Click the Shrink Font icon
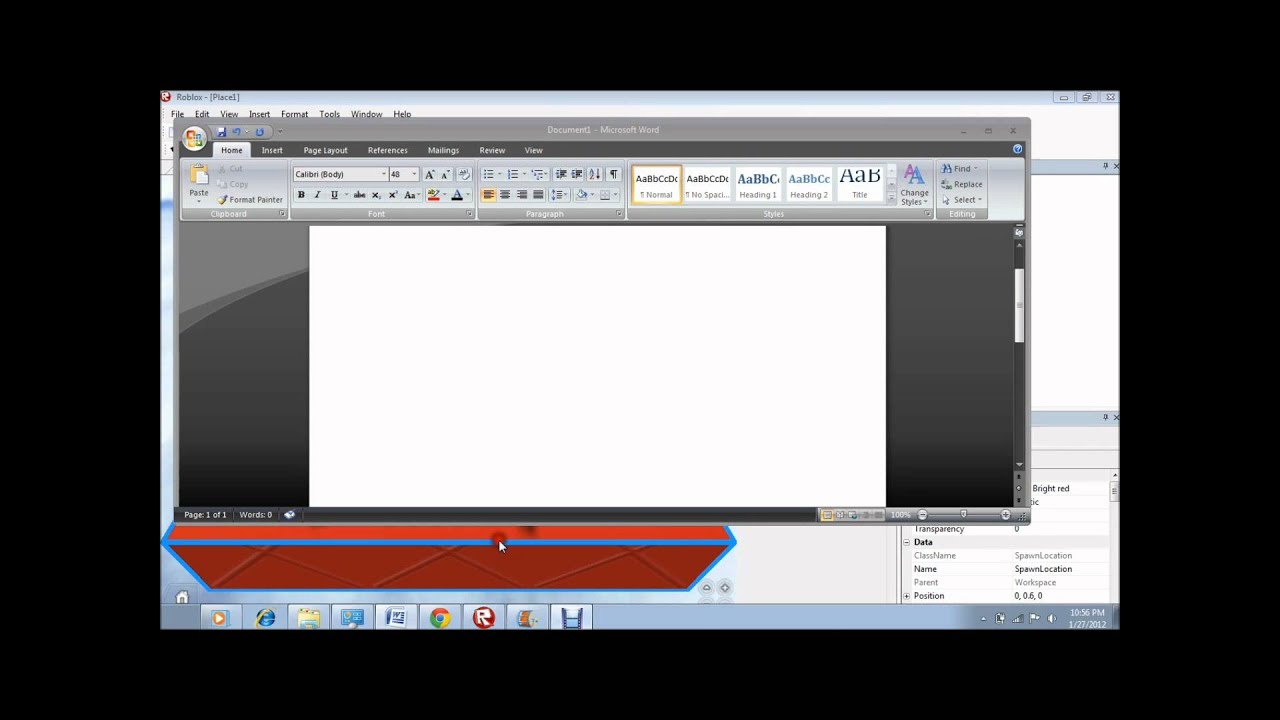 coord(445,174)
